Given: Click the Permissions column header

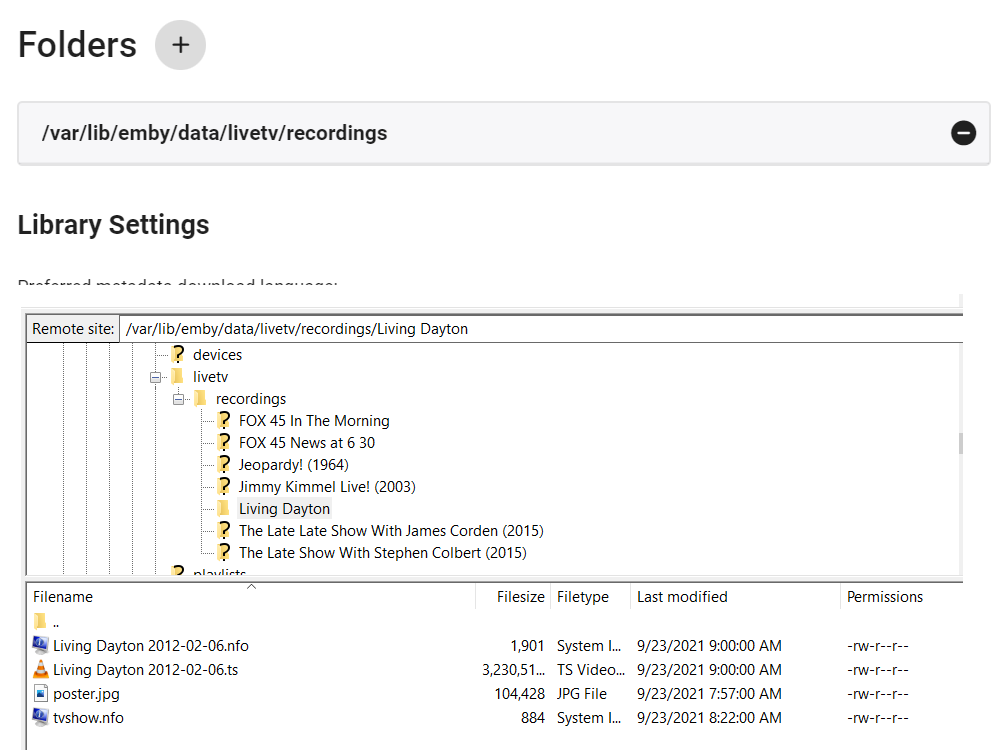Looking at the screenshot, I should (x=885, y=597).
